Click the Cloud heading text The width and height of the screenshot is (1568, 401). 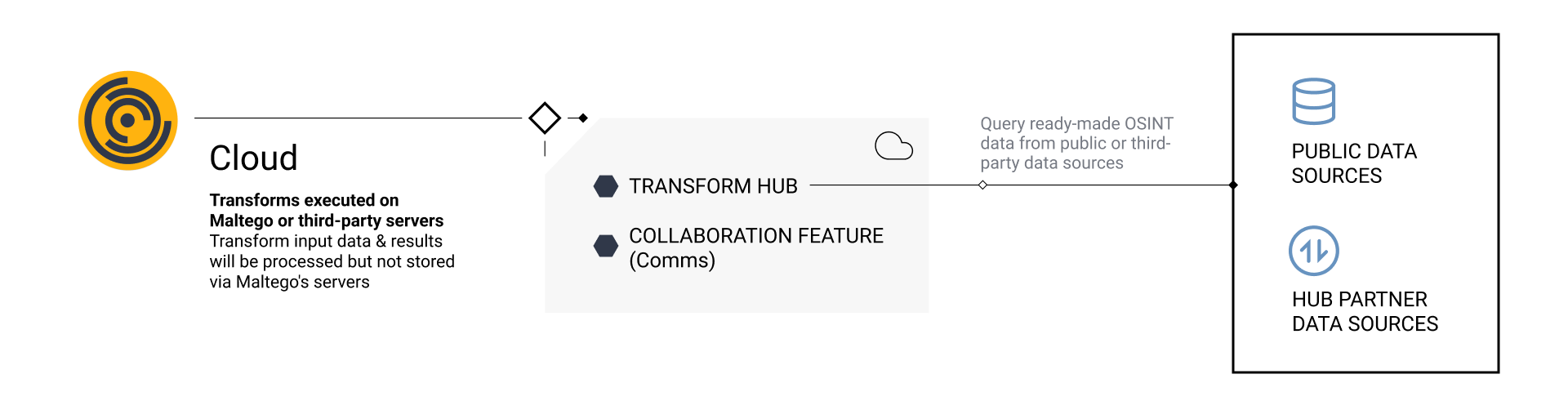pyautogui.click(x=253, y=158)
